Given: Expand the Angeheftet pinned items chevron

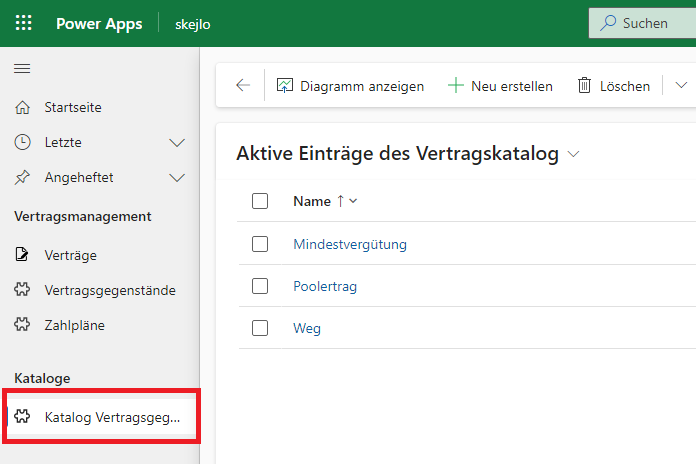Looking at the screenshot, I should [178, 177].
